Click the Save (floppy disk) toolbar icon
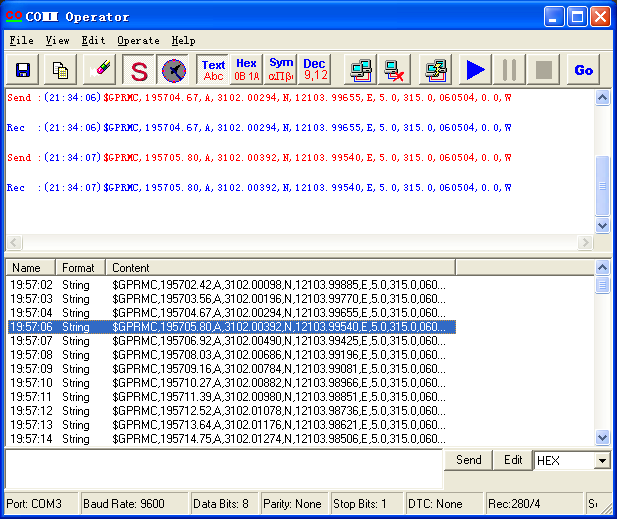The height and width of the screenshot is (519, 617). pyautogui.click(x=23, y=70)
